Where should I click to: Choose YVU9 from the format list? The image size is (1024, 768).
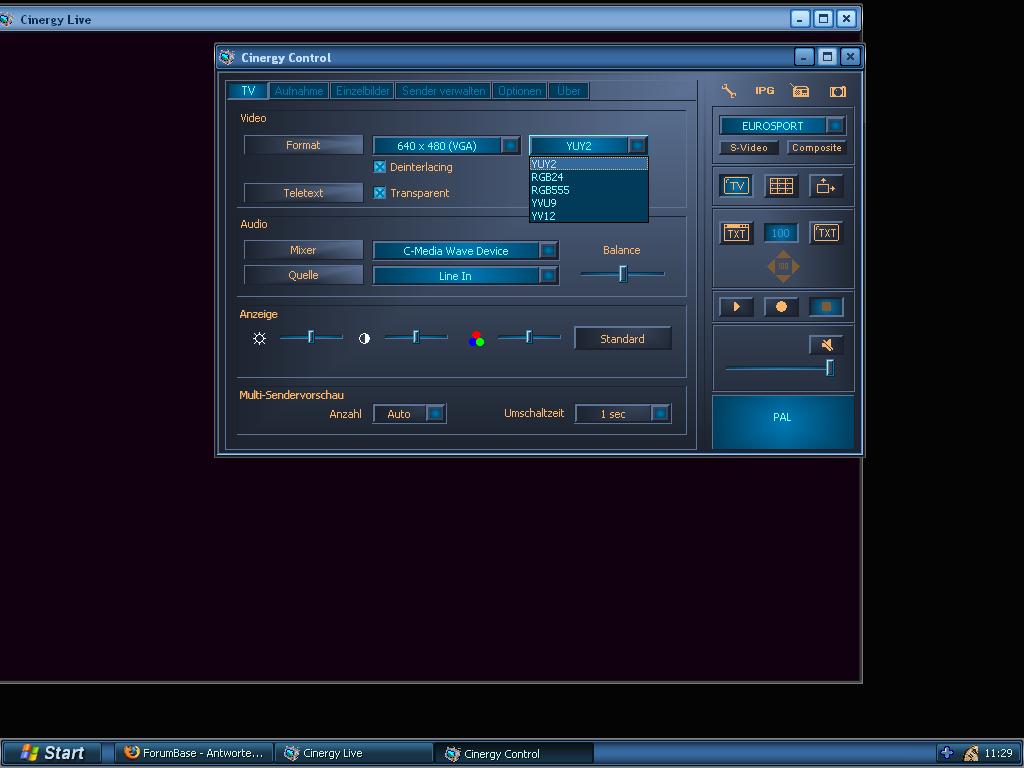coord(588,203)
